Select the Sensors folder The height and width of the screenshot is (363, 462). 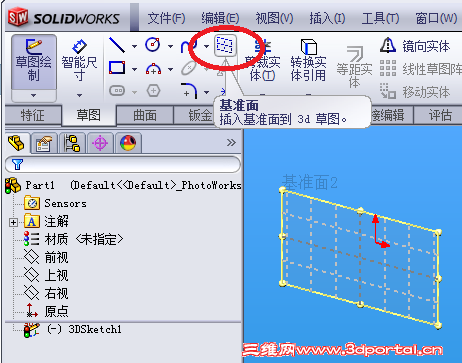coord(55,203)
